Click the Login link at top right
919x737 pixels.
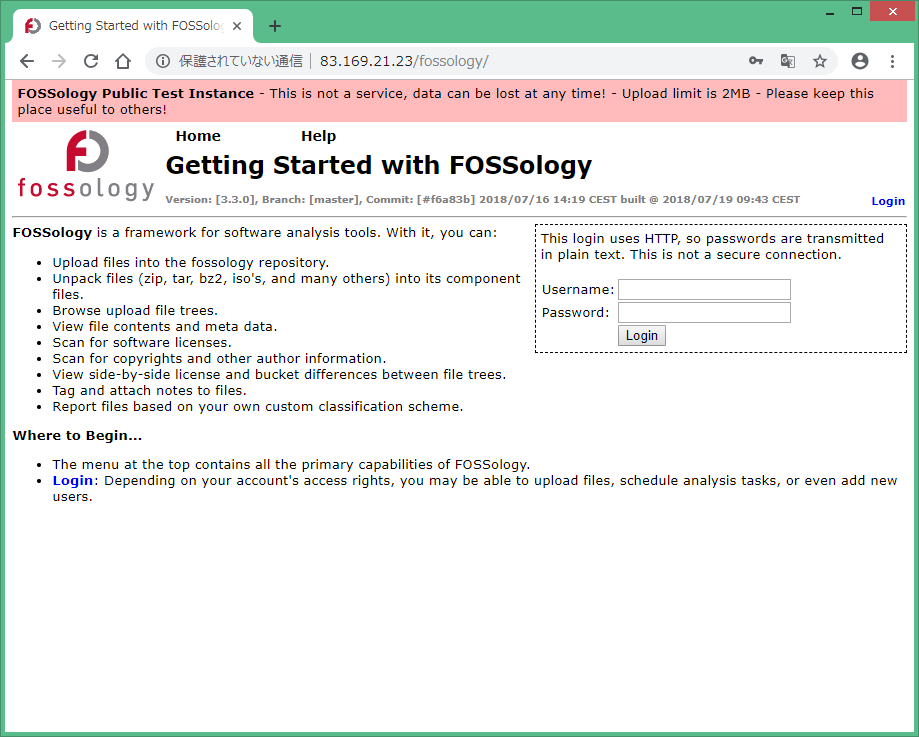(x=887, y=200)
